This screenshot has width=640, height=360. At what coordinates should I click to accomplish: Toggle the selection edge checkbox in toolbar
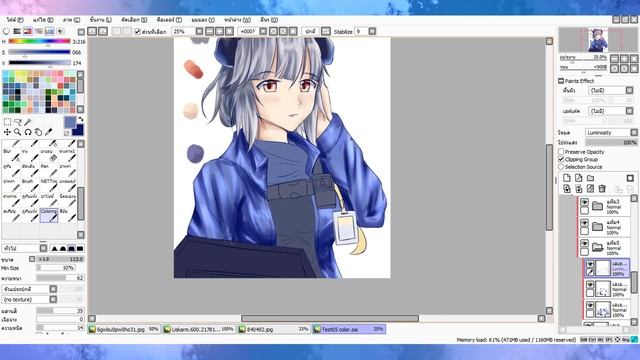138,31
